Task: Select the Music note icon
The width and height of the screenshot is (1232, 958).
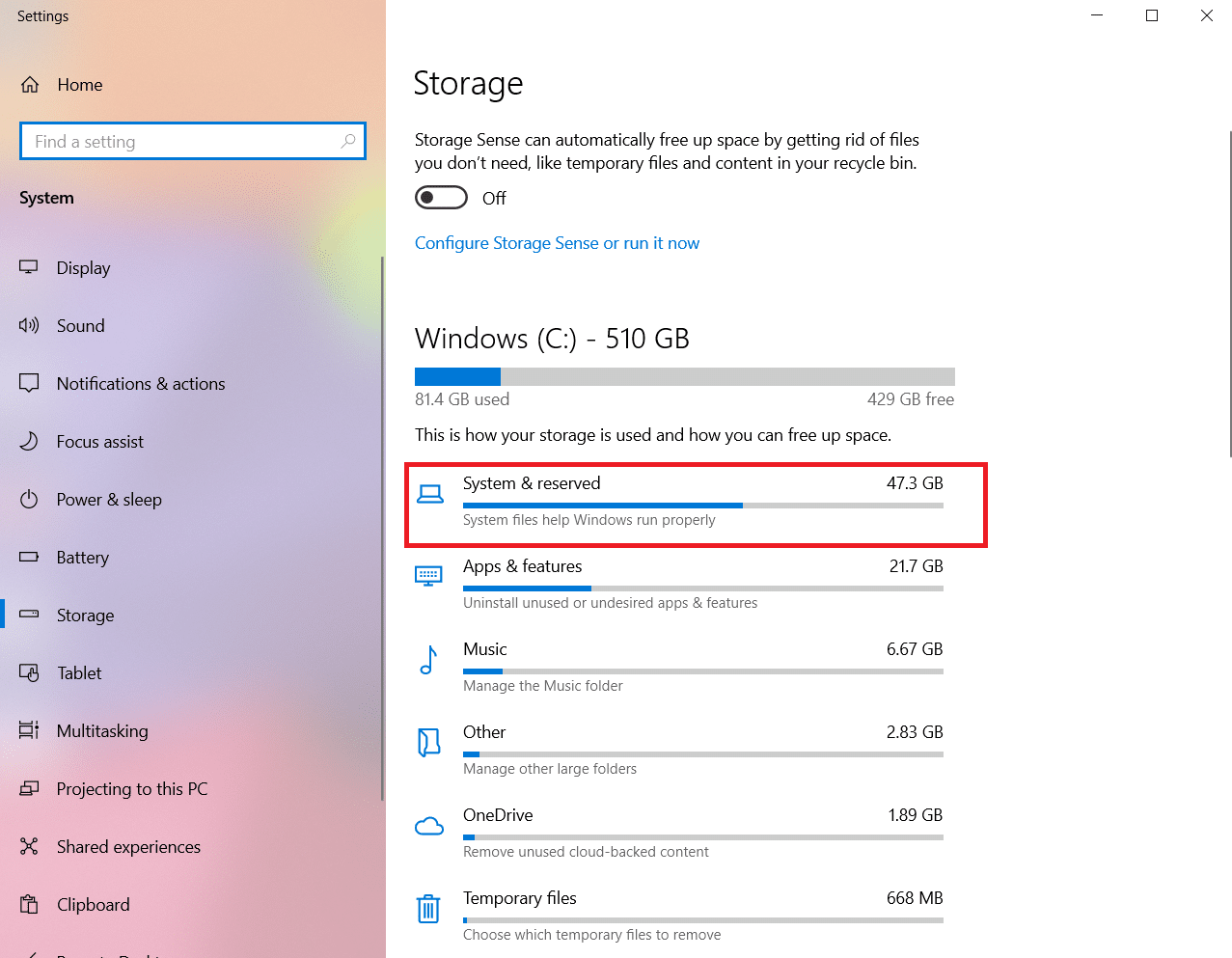Action: [428, 660]
